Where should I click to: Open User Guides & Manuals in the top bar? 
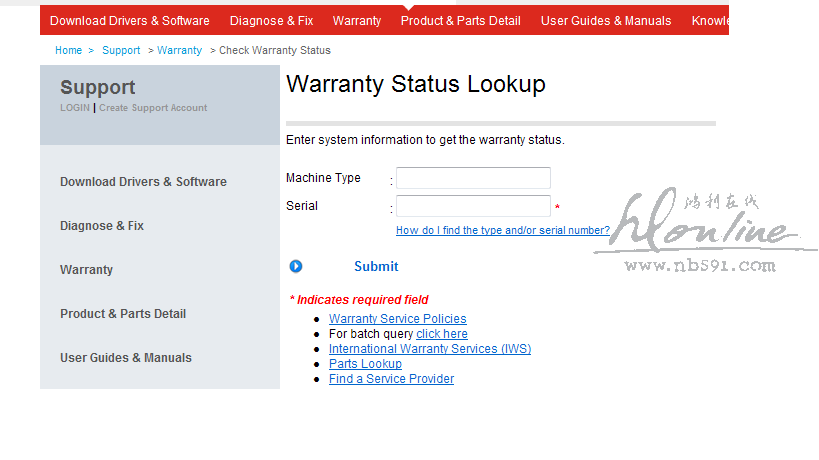[606, 20]
